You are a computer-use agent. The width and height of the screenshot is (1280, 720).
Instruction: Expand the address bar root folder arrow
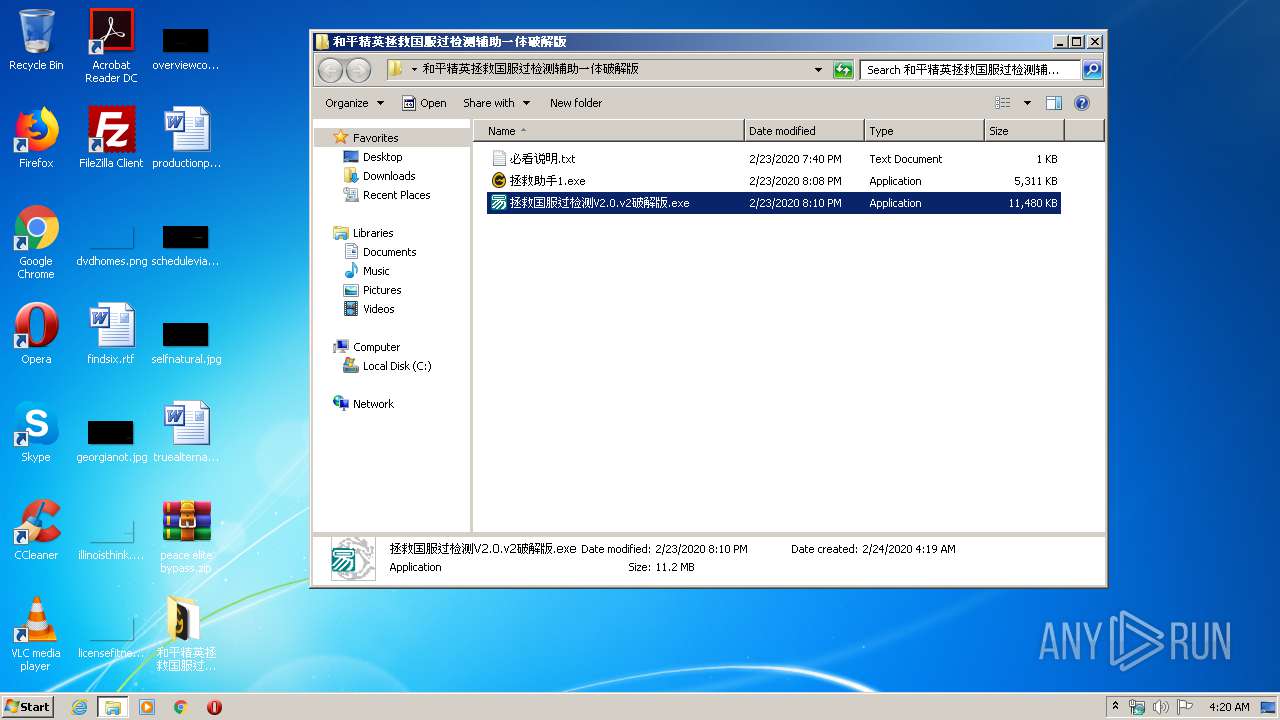tap(414, 70)
